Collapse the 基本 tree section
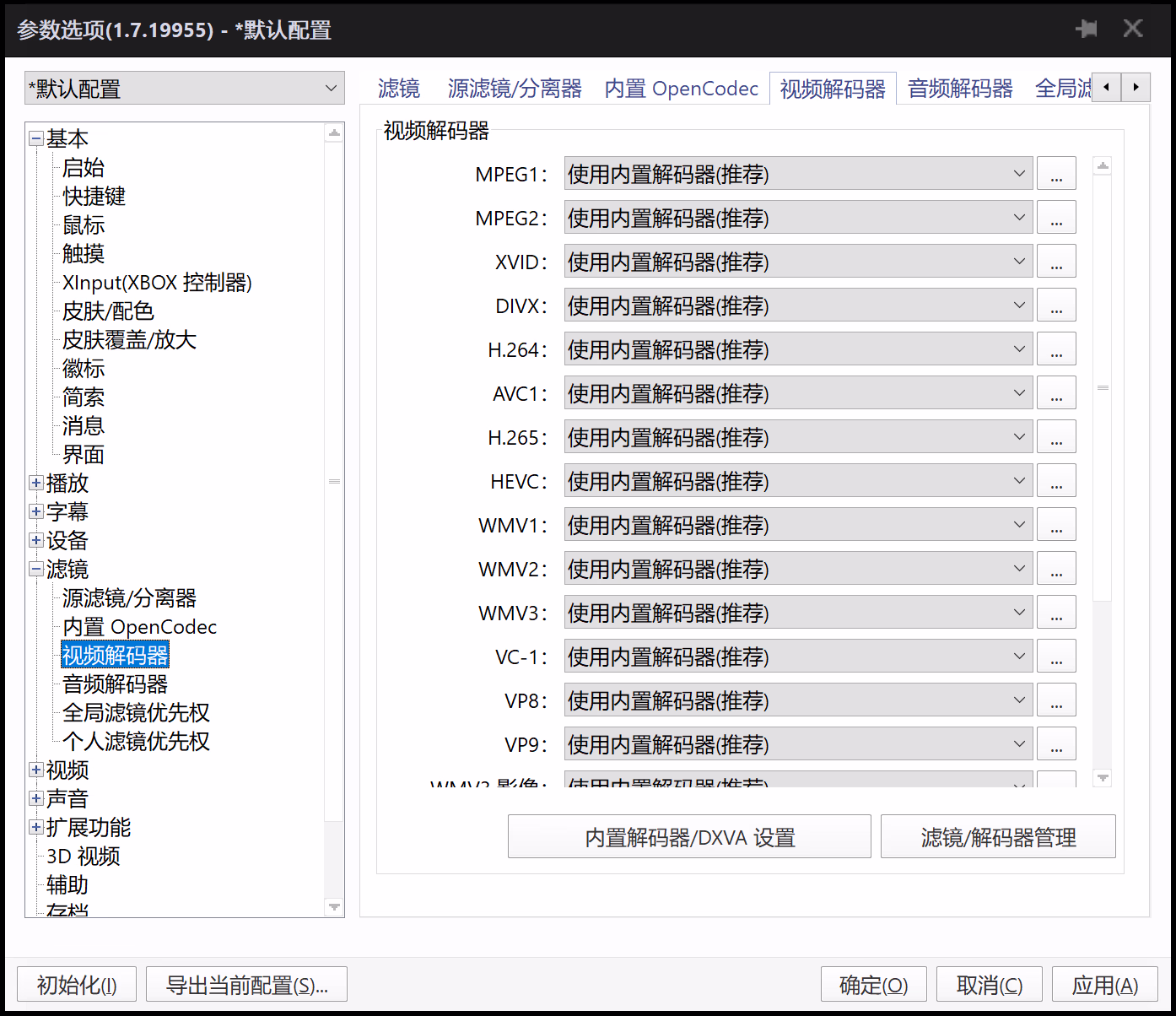Image resolution: width=1176 pixels, height=1016 pixels. click(x=36, y=138)
